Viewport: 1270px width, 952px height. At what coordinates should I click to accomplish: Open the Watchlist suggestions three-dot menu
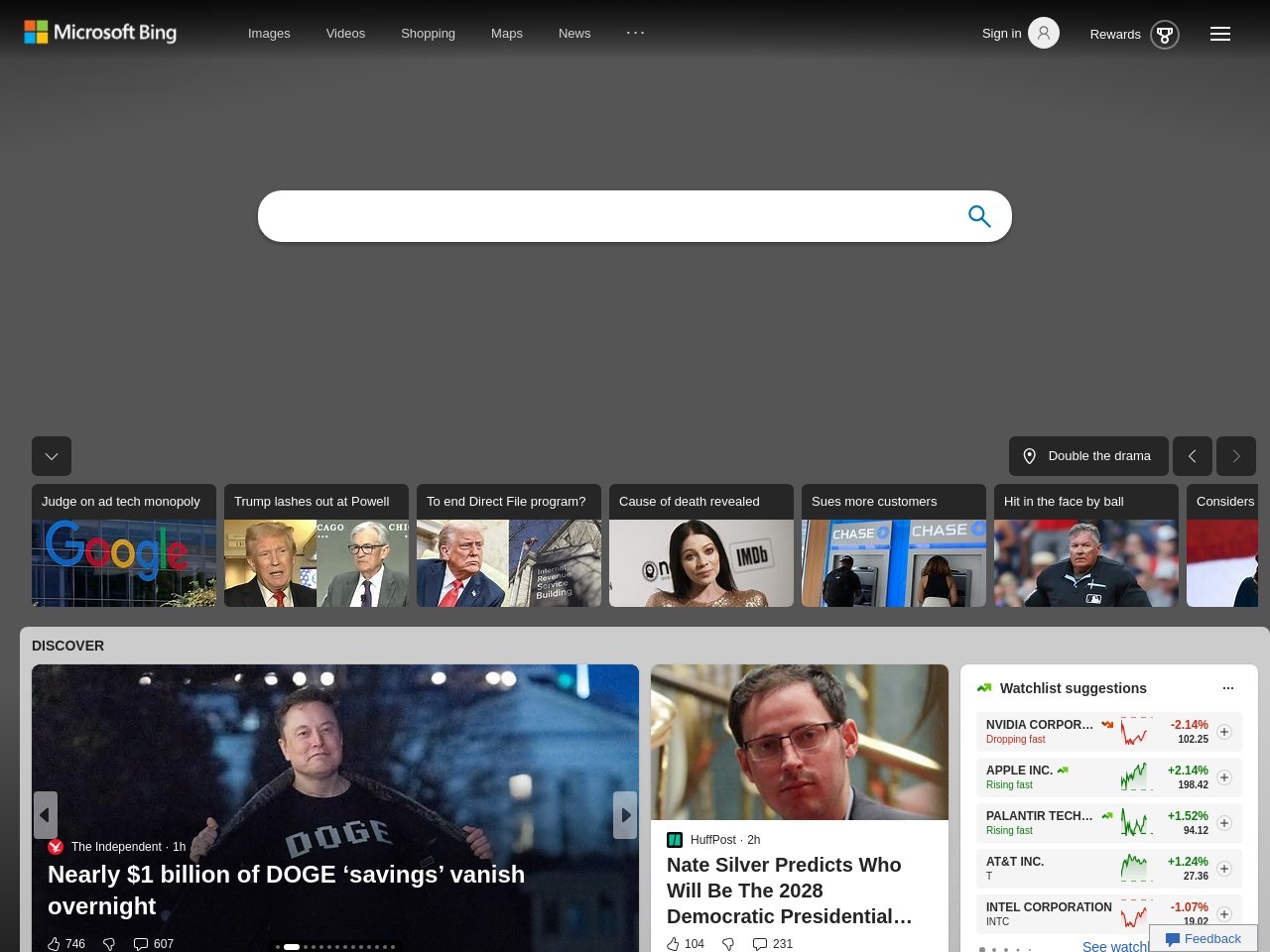point(1228,688)
